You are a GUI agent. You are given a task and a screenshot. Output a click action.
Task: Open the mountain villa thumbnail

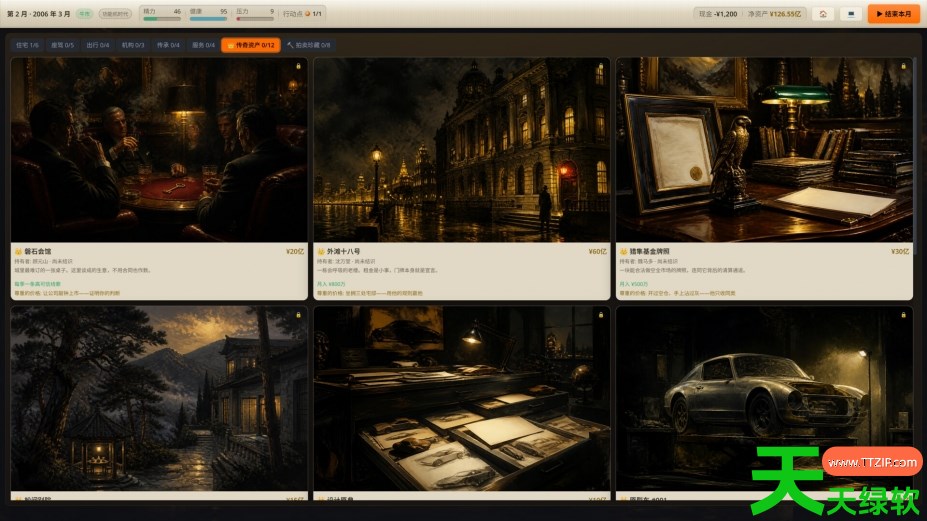[159, 398]
